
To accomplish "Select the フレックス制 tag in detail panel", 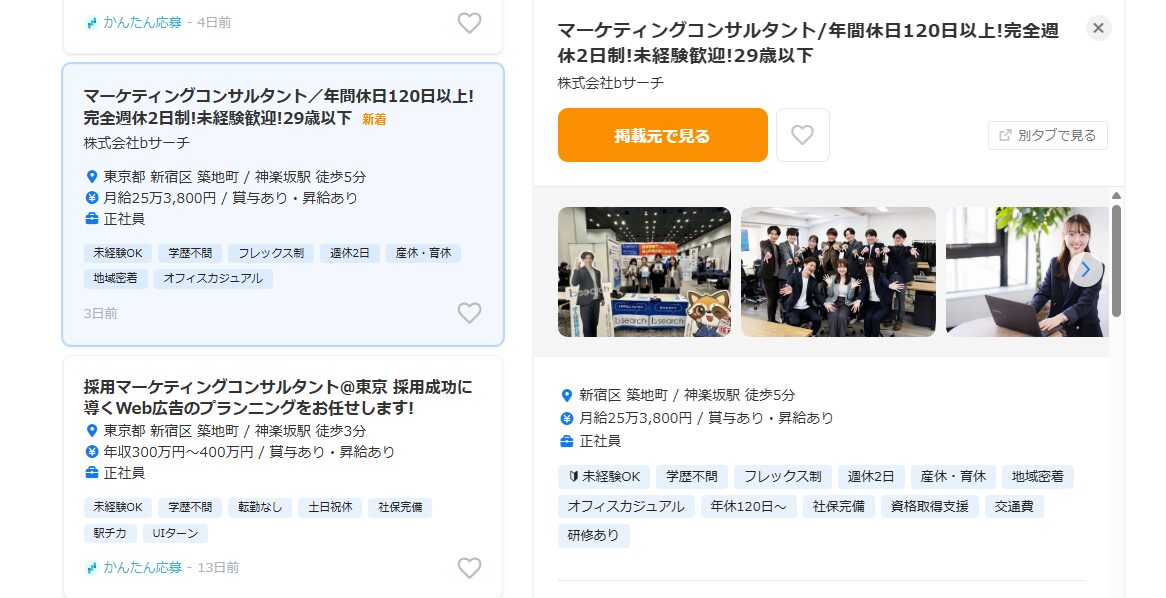I will [782, 477].
